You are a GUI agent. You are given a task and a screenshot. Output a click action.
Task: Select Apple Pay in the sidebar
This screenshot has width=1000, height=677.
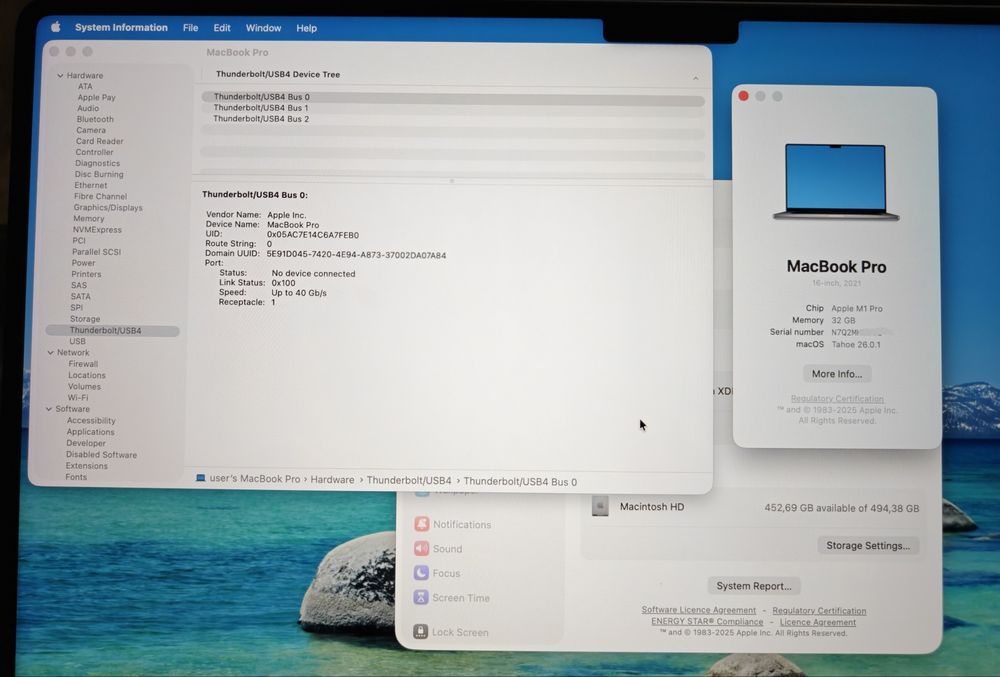(96, 97)
